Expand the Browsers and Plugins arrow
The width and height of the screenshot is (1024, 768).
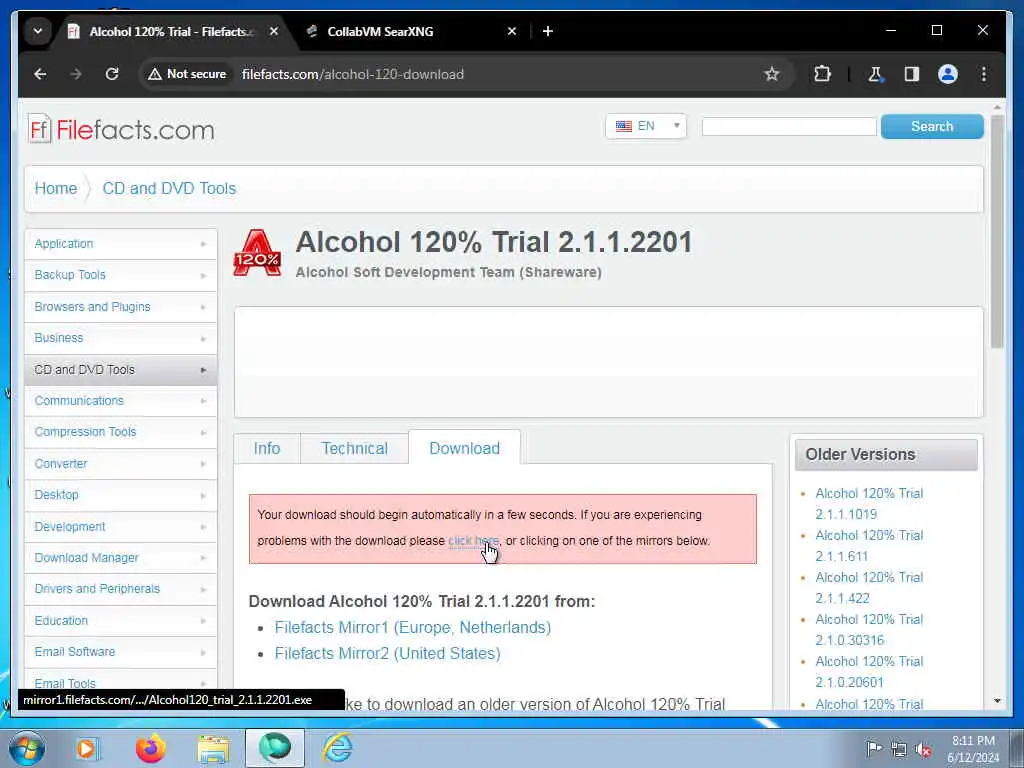(203, 307)
